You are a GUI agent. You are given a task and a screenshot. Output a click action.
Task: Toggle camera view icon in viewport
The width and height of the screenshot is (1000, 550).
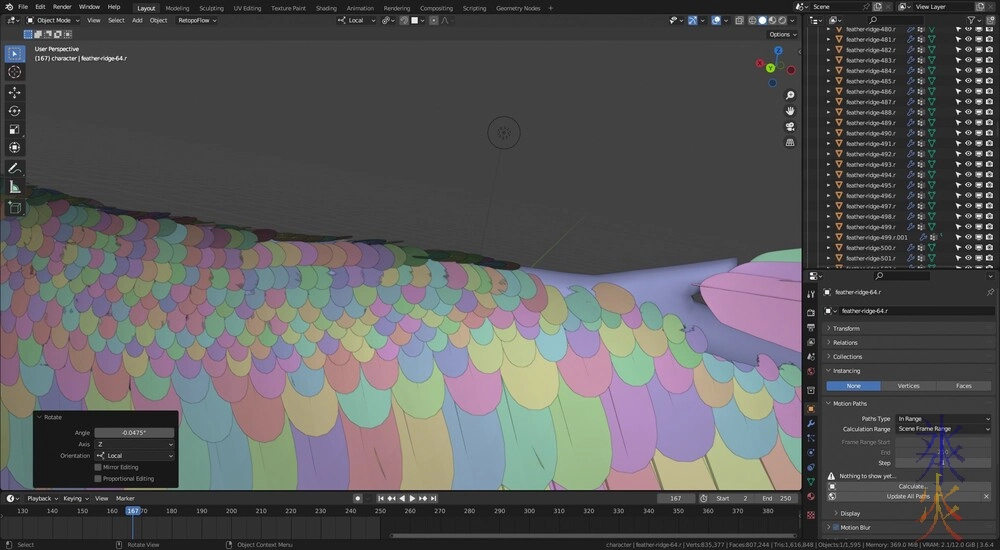[x=790, y=127]
